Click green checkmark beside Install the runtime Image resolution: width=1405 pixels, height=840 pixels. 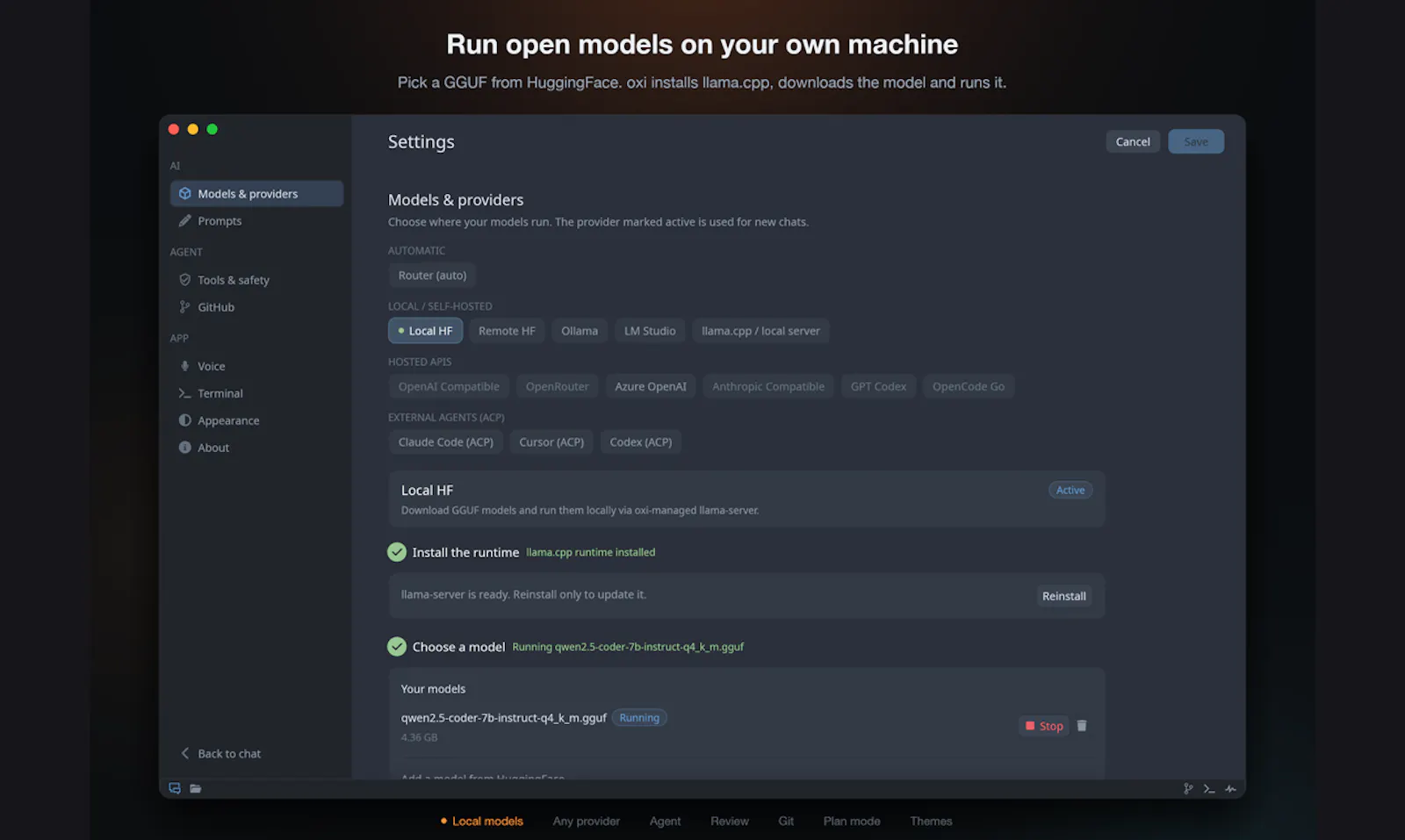[x=397, y=552]
